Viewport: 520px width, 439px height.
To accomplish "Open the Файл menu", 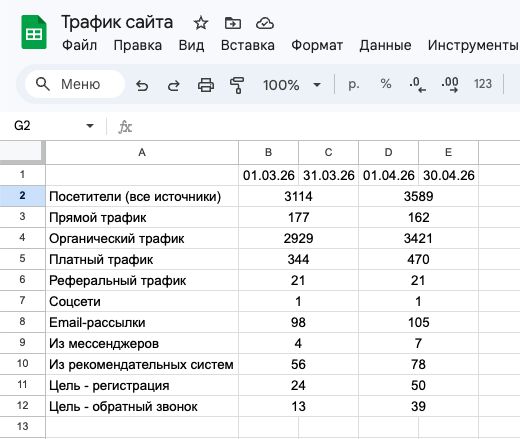I will pos(79,45).
